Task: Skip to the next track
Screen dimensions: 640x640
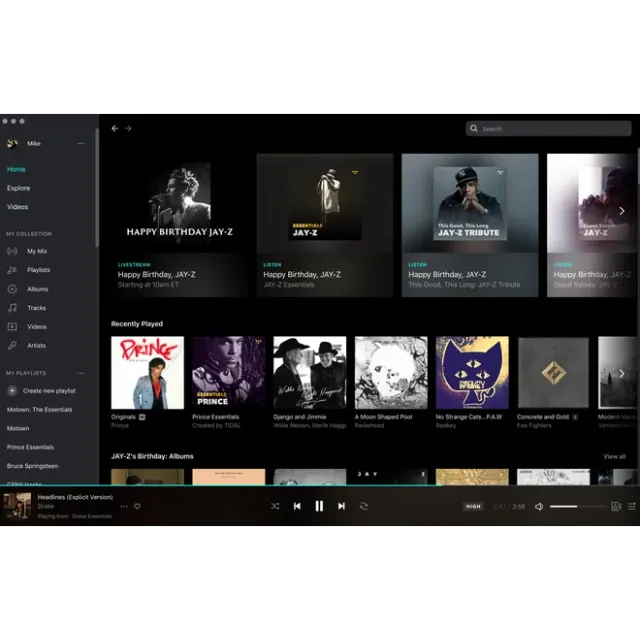Action: [x=342, y=506]
